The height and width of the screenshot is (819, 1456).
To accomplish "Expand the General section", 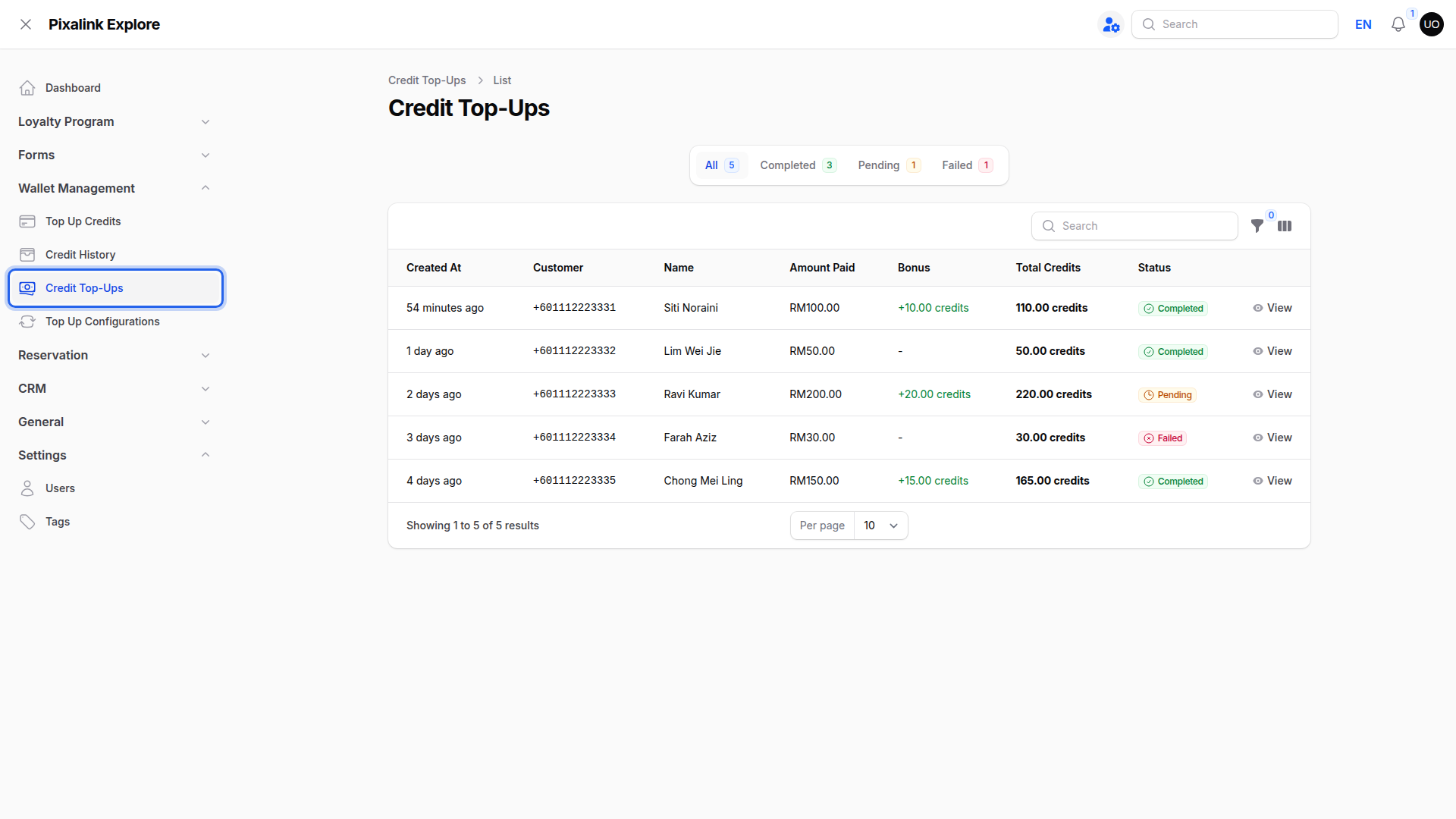I will pos(114,422).
